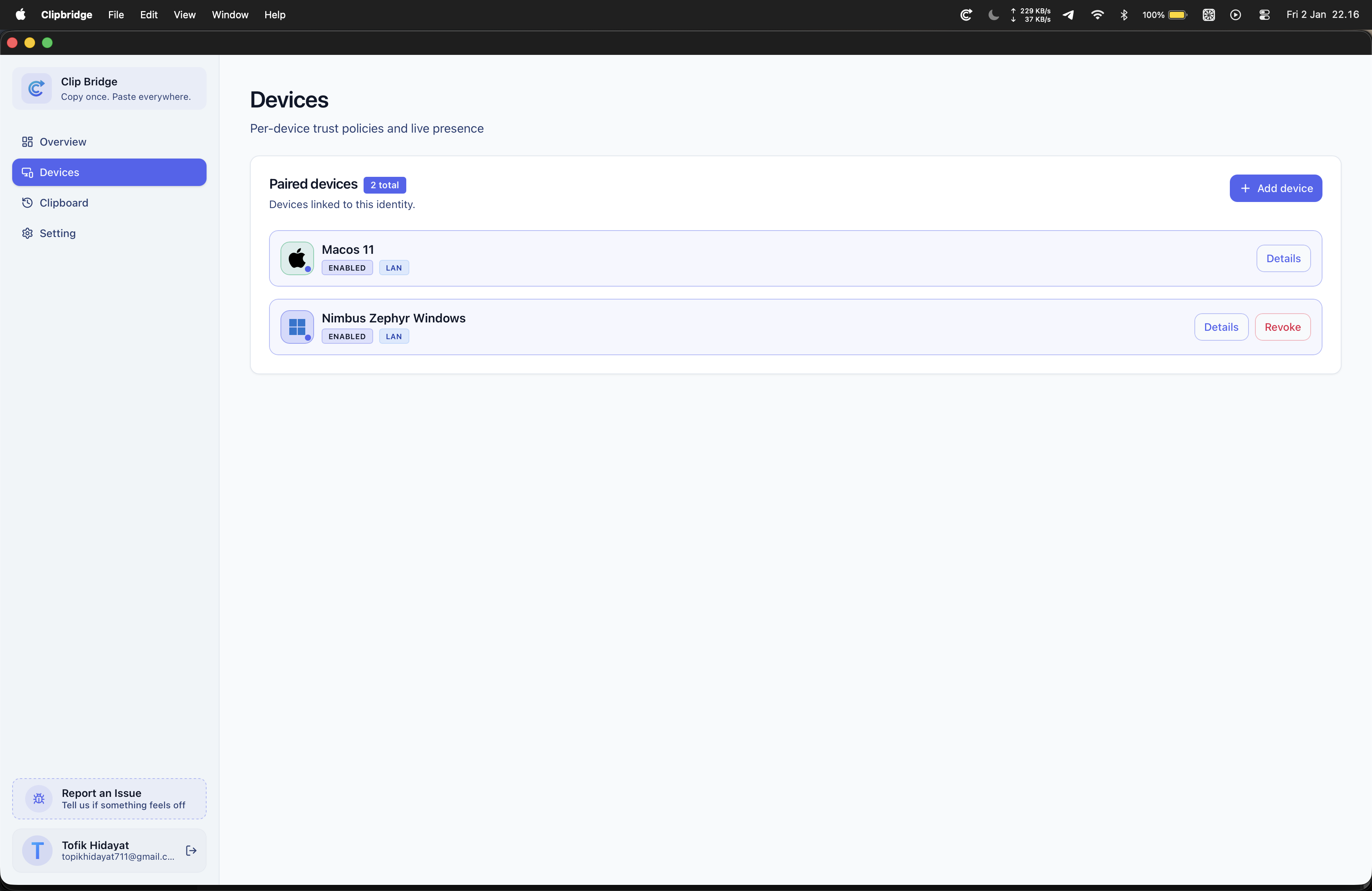Click the Add device button
This screenshot has width=1372, height=891.
[x=1276, y=188]
